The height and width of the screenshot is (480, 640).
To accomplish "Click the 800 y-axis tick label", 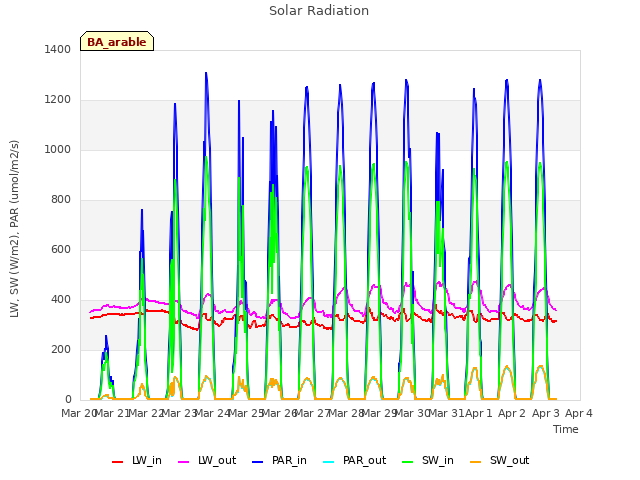I will (x=61, y=200).
